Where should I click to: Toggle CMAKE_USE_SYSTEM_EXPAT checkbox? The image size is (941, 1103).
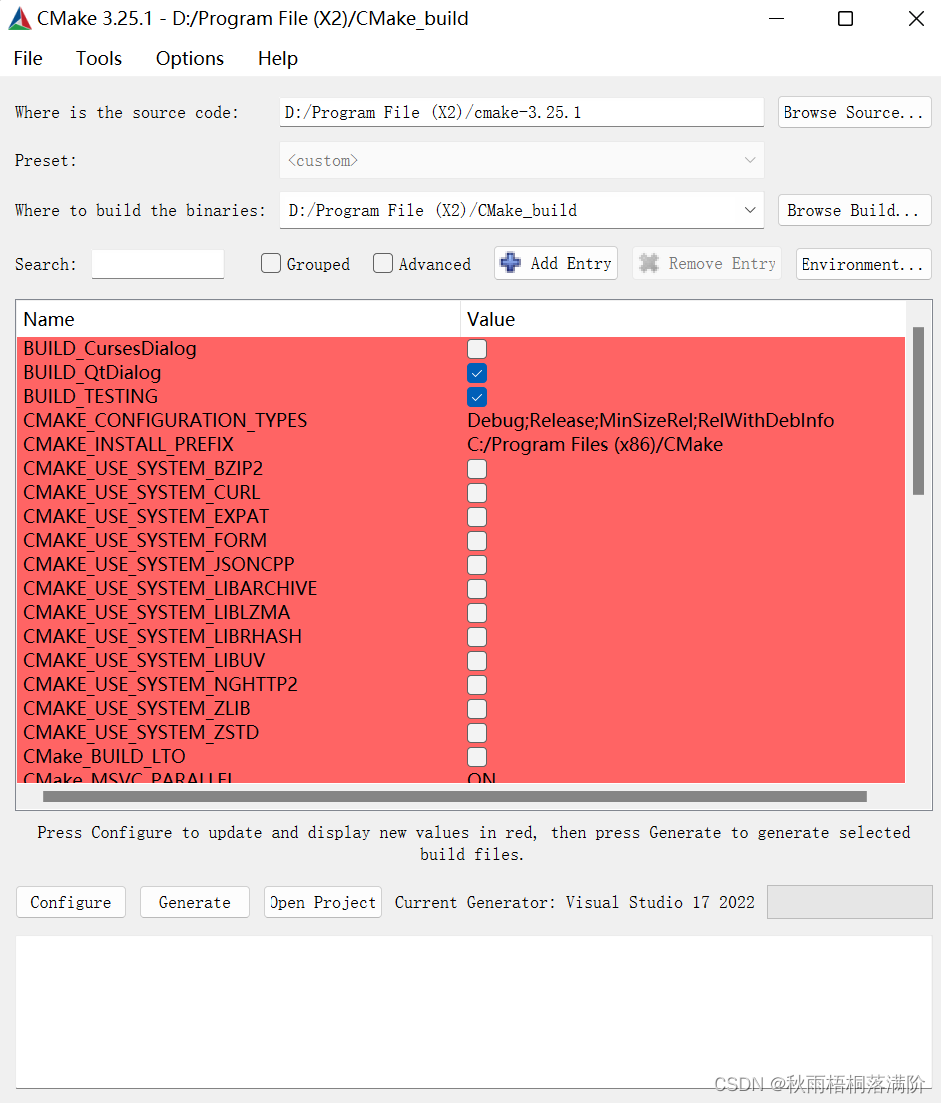[477, 517]
